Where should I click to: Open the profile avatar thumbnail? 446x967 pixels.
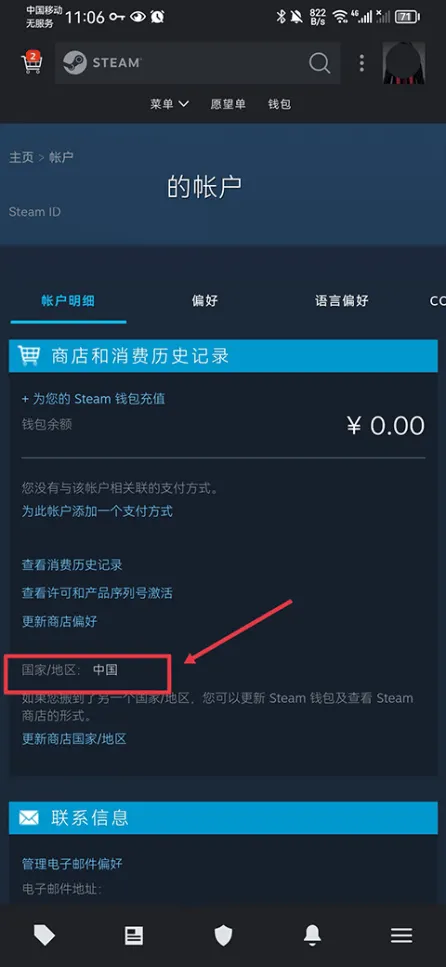(x=404, y=63)
